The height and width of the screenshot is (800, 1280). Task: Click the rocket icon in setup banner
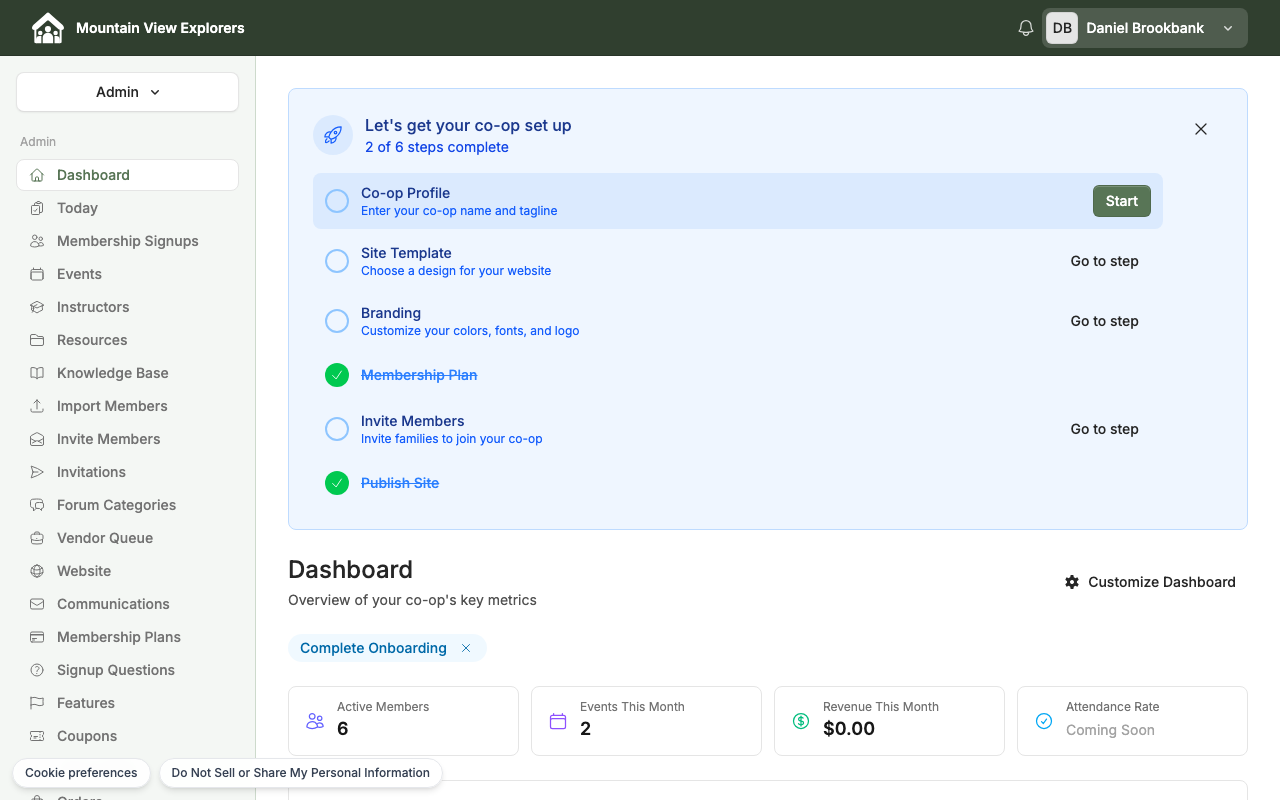click(x=333, y=135)
